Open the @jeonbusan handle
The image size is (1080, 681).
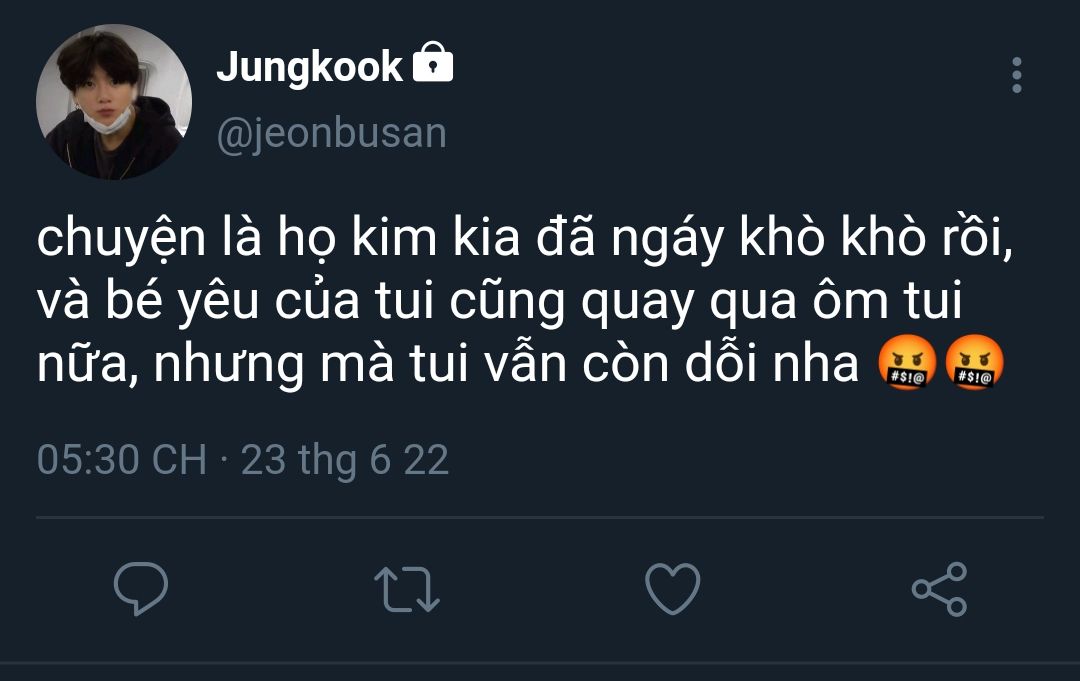click(x=331, y=133)
